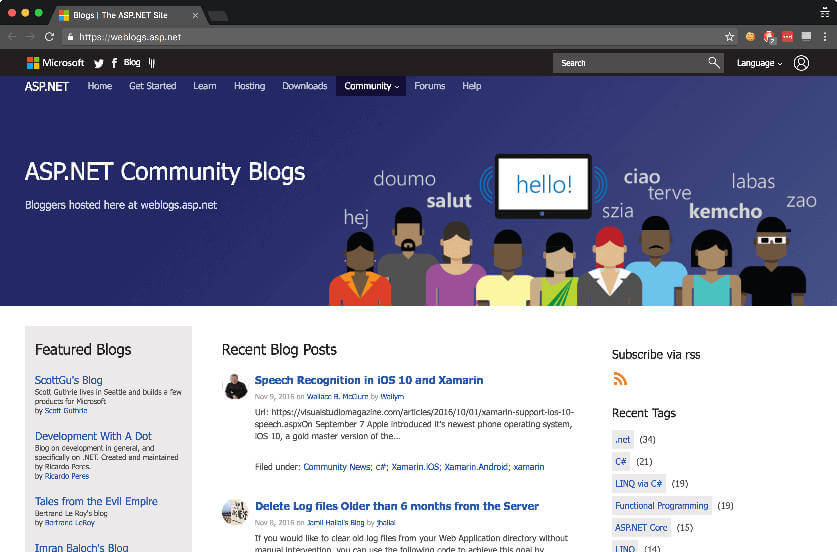Click the Microsoft logo in header

(56, 63)
